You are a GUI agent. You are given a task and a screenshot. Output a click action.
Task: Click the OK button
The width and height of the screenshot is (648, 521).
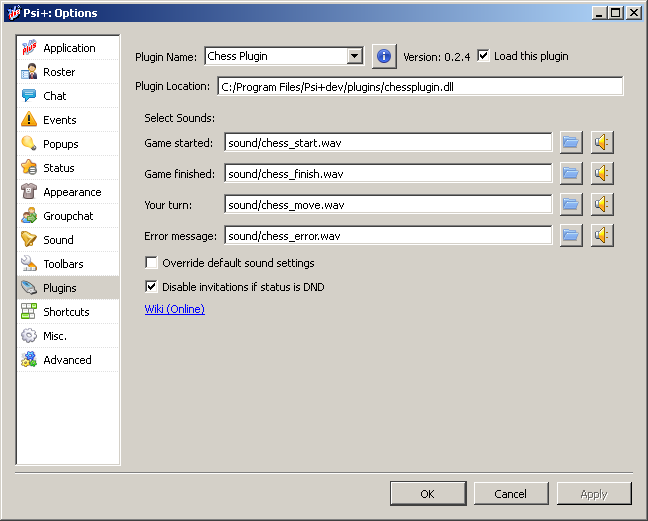point(427,493)
